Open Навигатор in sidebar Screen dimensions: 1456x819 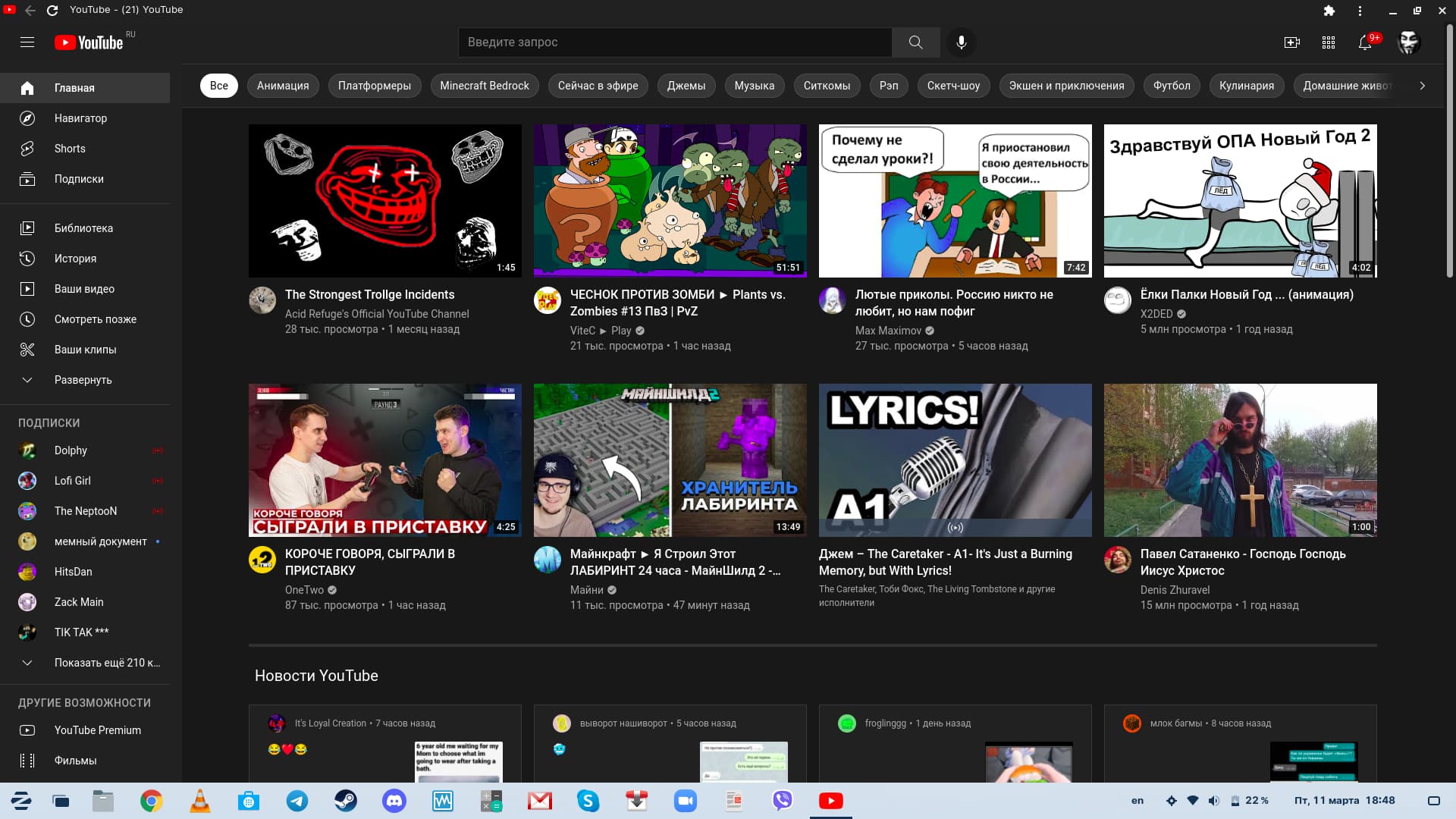coord(85,118)
